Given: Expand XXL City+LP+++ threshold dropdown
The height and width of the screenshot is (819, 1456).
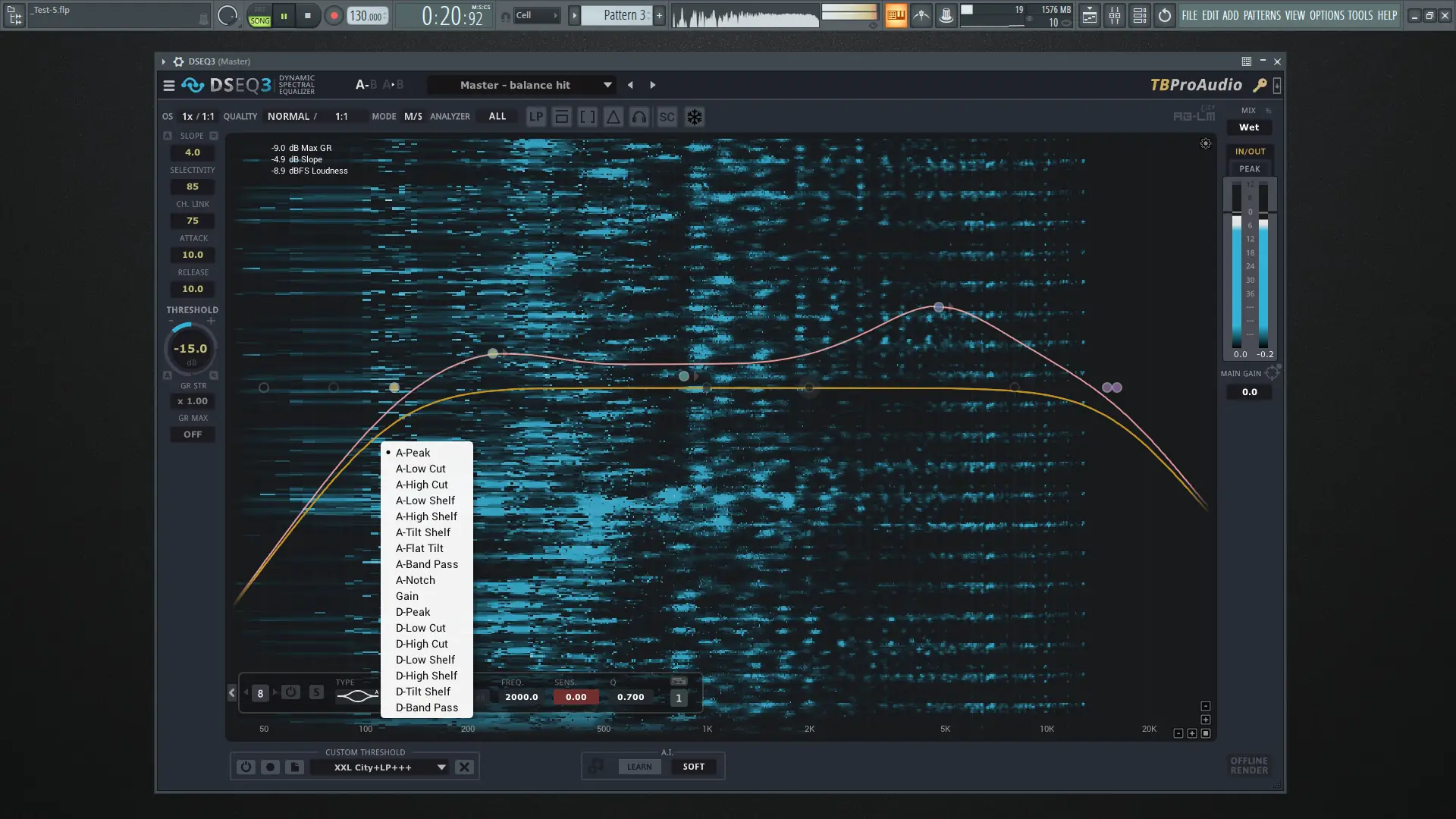Looking at the screenshot, I should [441, 767].
